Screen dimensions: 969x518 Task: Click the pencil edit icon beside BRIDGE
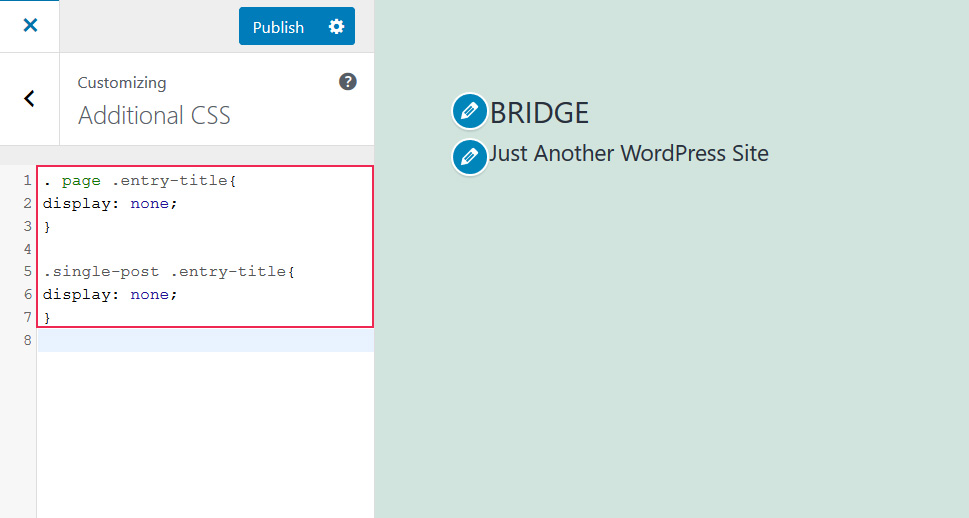tap(469, 112)
